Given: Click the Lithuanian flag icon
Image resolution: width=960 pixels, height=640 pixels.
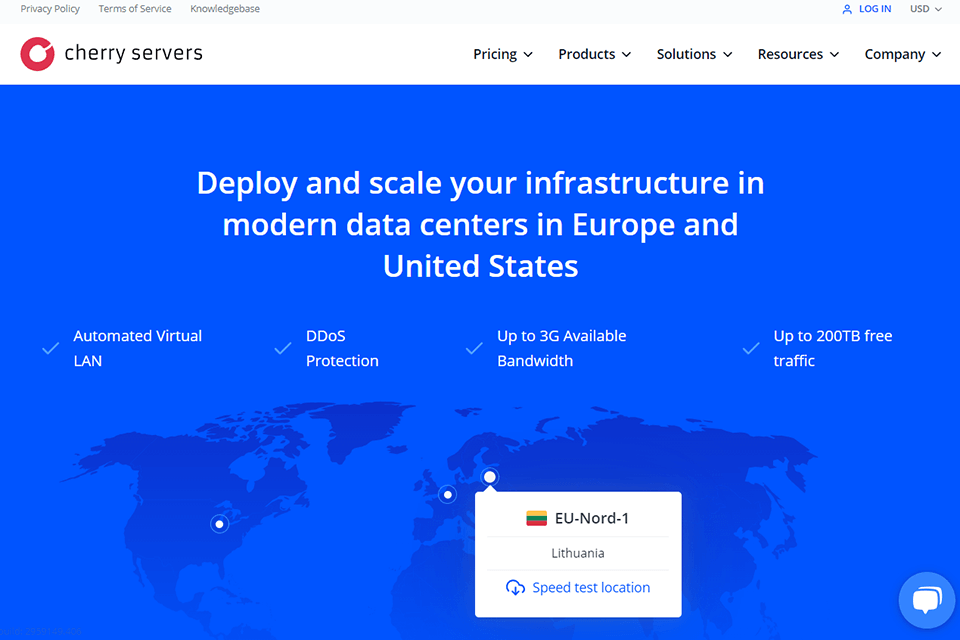Looking at the screenshot, I should [x=536, y=518].
